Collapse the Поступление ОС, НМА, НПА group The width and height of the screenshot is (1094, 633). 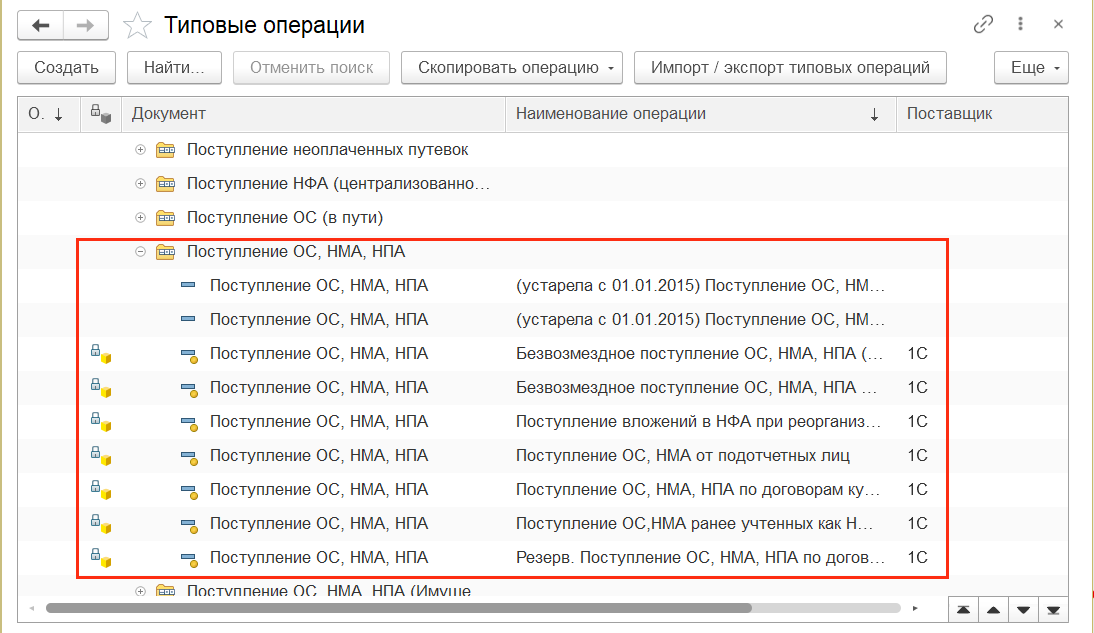(x=140, y=252)
